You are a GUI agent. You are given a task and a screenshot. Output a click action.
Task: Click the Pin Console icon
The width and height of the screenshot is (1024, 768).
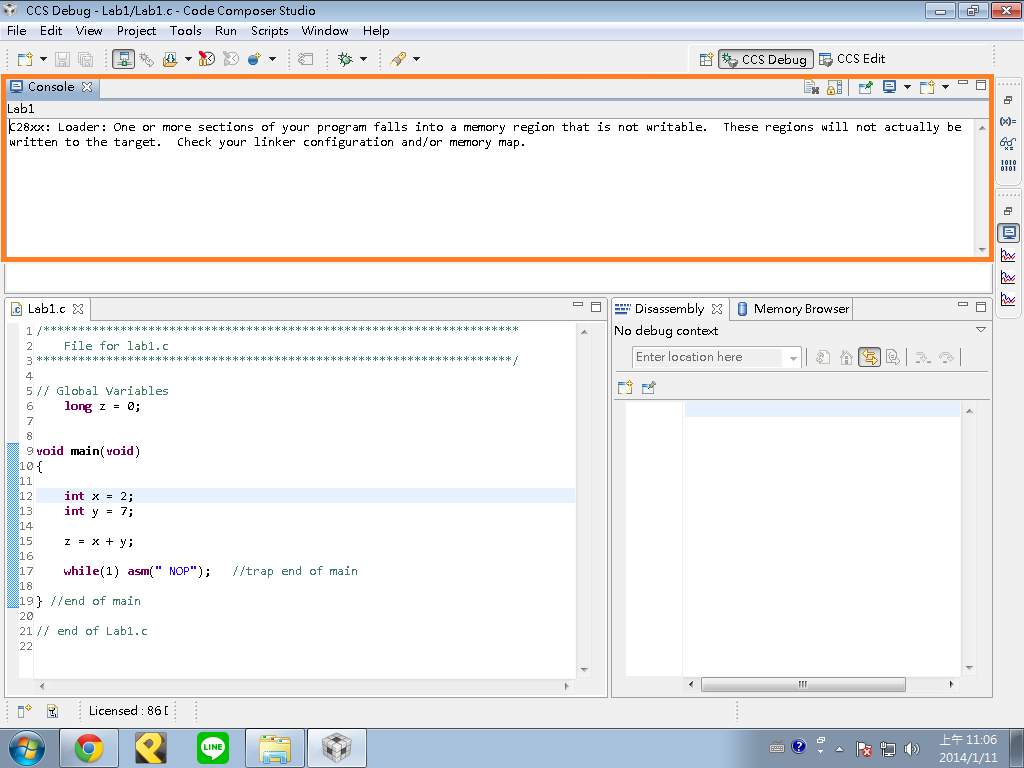[x=866, y=88]
